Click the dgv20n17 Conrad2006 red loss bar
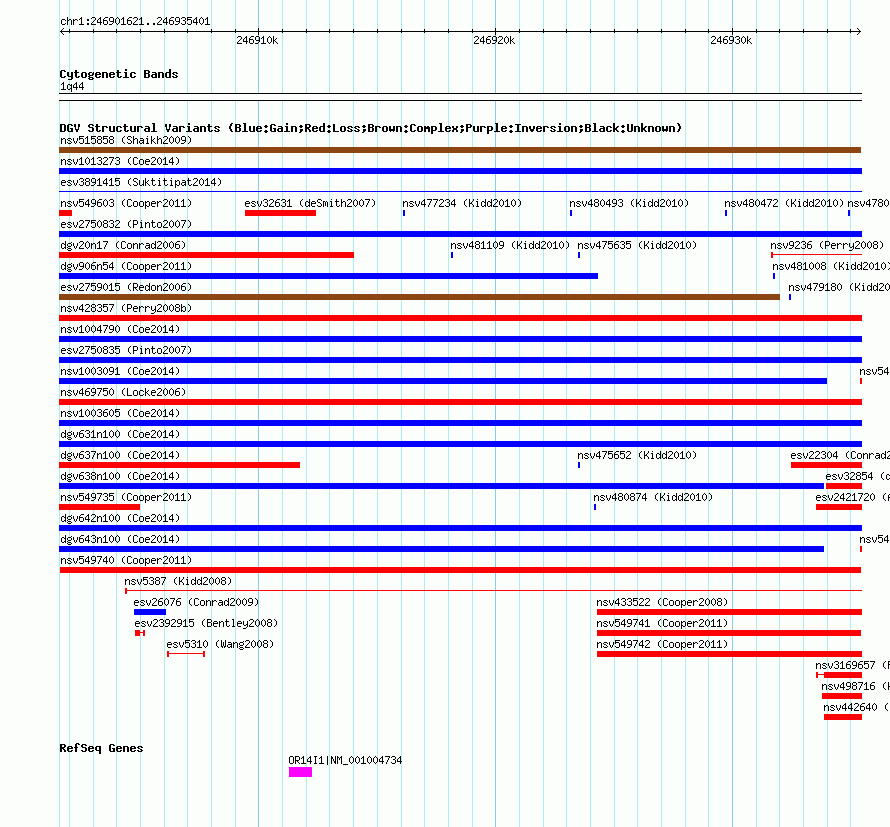The width and height of the screenshot is (890, 827). 207,255
